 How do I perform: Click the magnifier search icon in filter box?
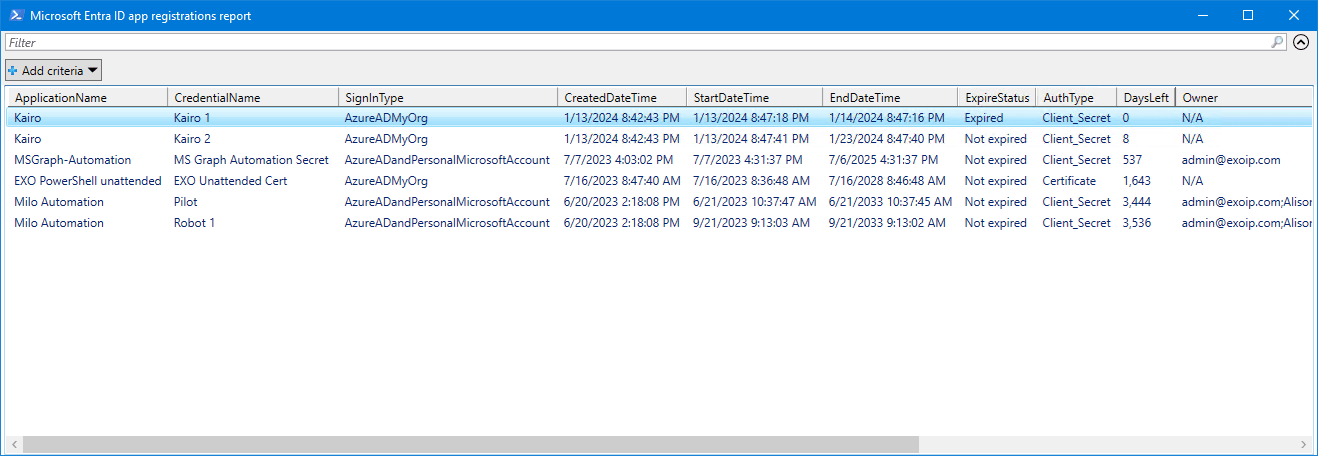pyautogui.click(x=1277, y=42)
